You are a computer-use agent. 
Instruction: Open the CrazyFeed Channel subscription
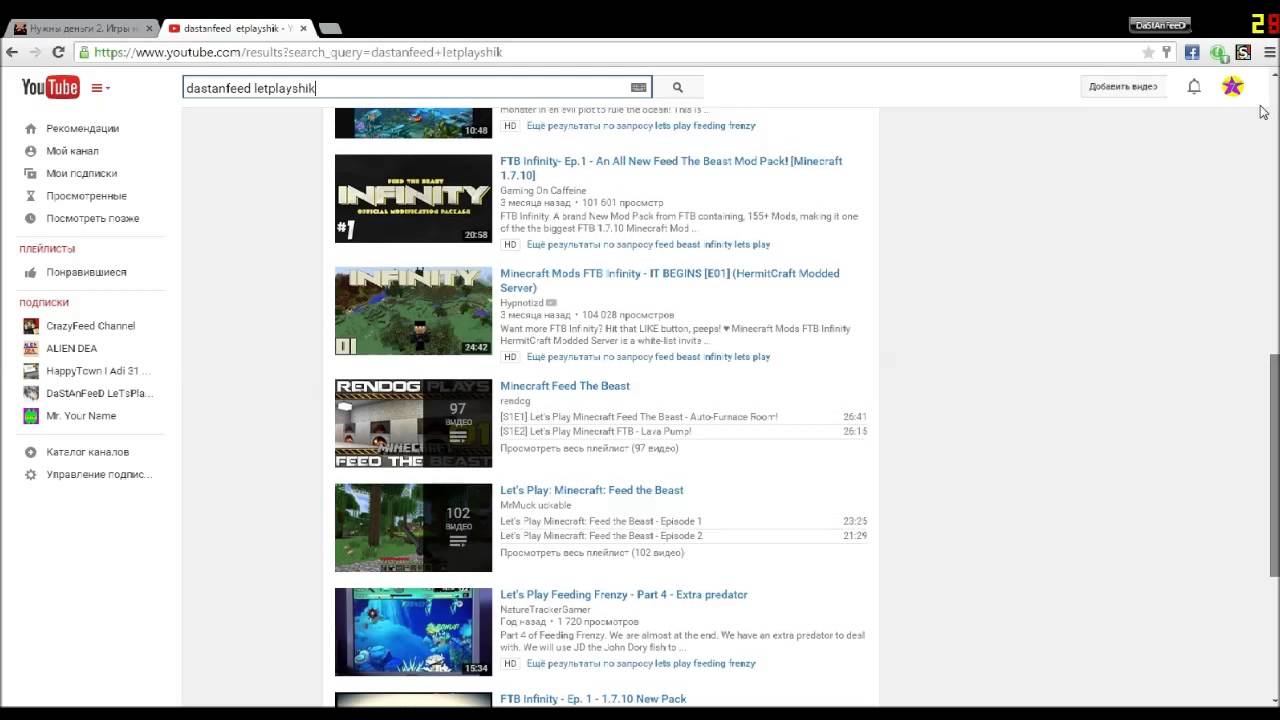(90, 326)
